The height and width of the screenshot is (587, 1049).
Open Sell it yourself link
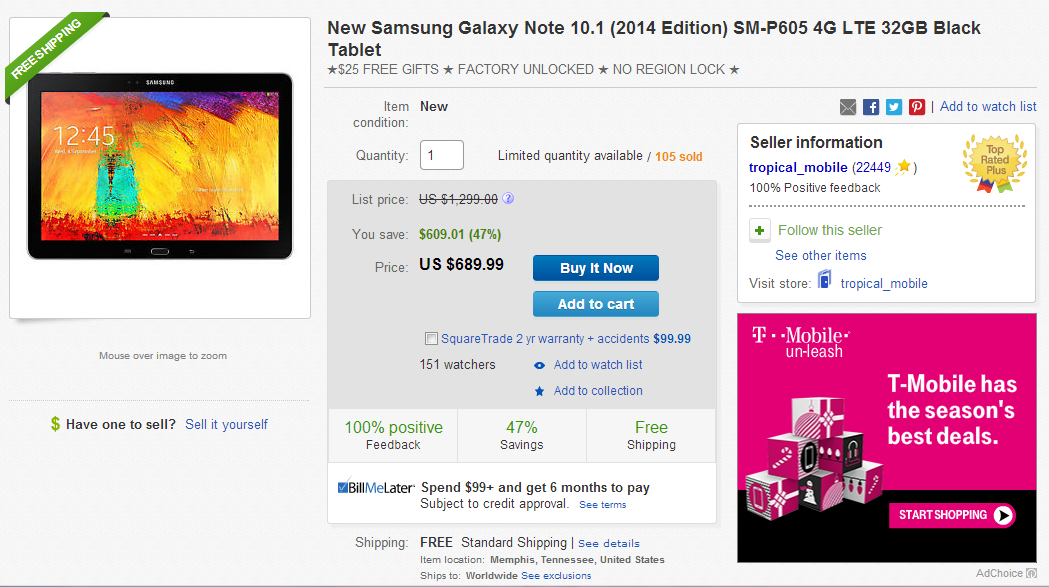point(226,424)
